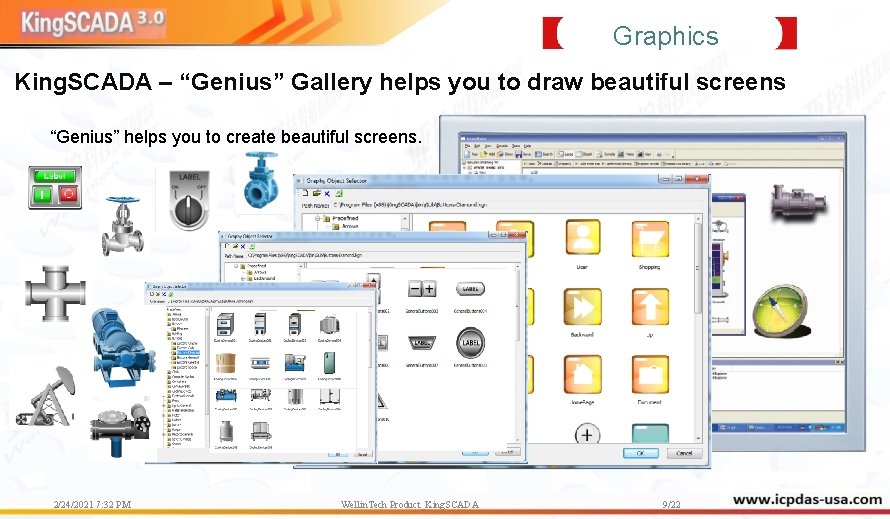Select the User diamond button graphic

pos(582,237)
